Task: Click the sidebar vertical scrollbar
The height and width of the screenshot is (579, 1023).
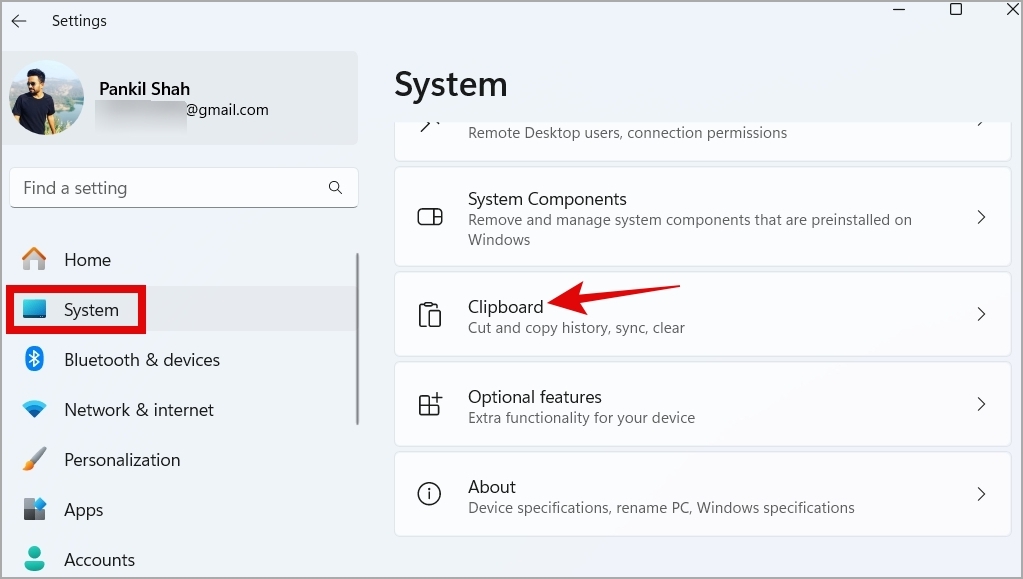Action: tap(358, 339)
